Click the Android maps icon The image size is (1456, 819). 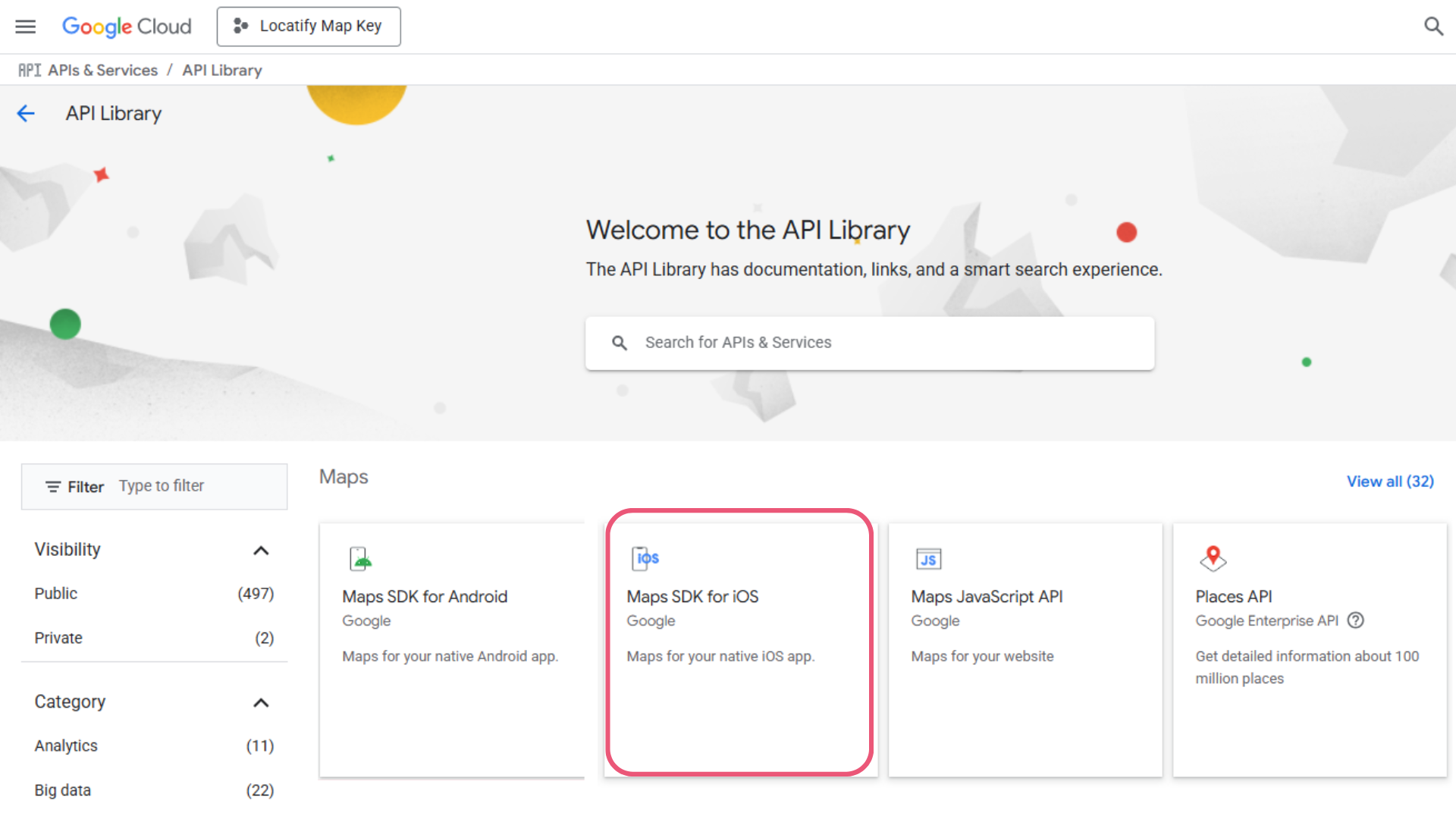pyautogui.click(x=361, y=559)
